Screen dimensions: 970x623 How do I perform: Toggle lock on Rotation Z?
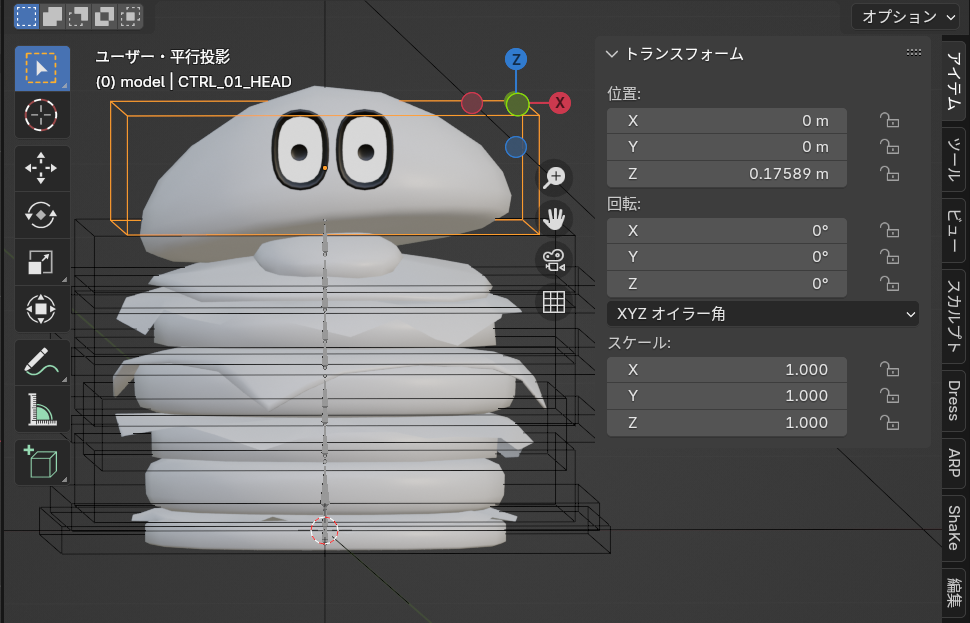(x=888, y=283)
